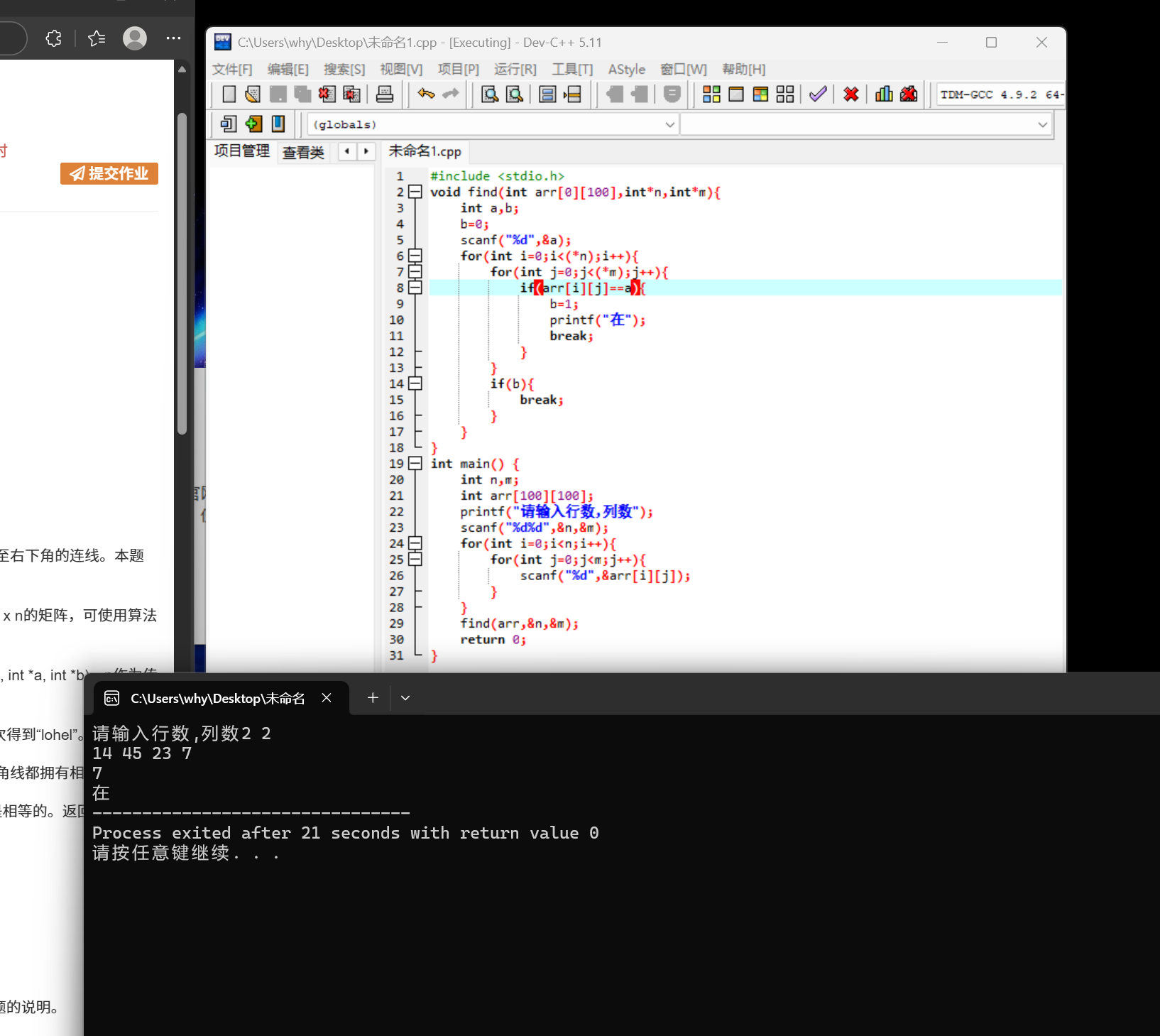Open the browser favorites star icon
This screenshot has width=1160, height=1036.
97,38
